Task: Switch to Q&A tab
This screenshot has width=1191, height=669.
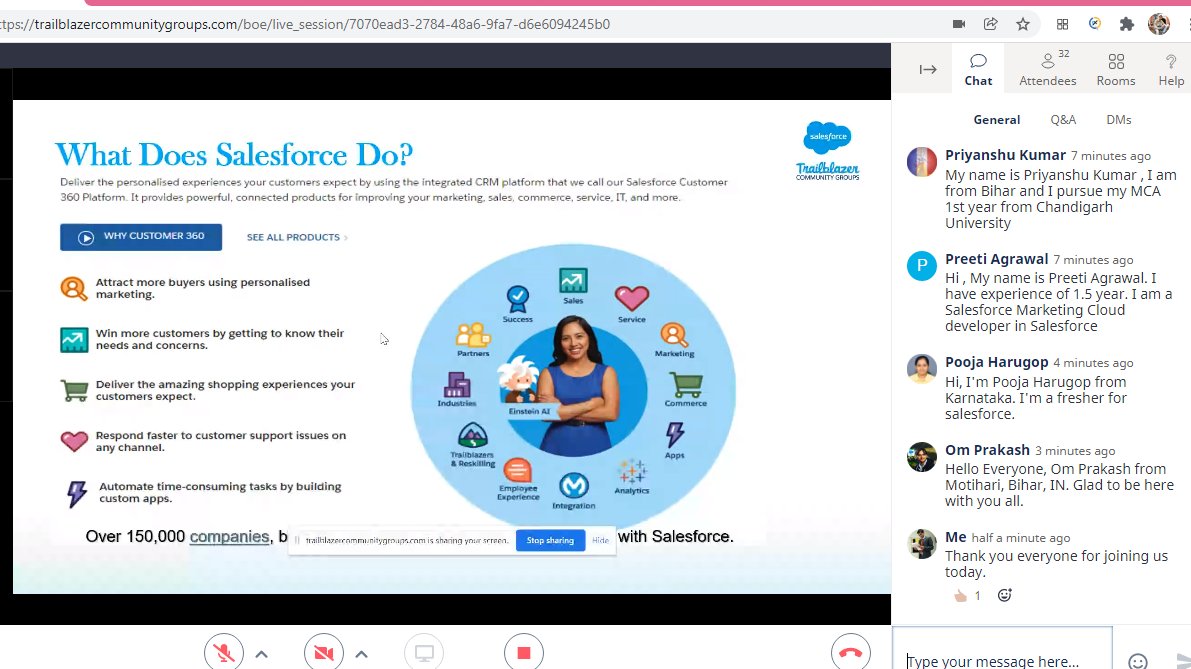Action: tap(1063, 119)
